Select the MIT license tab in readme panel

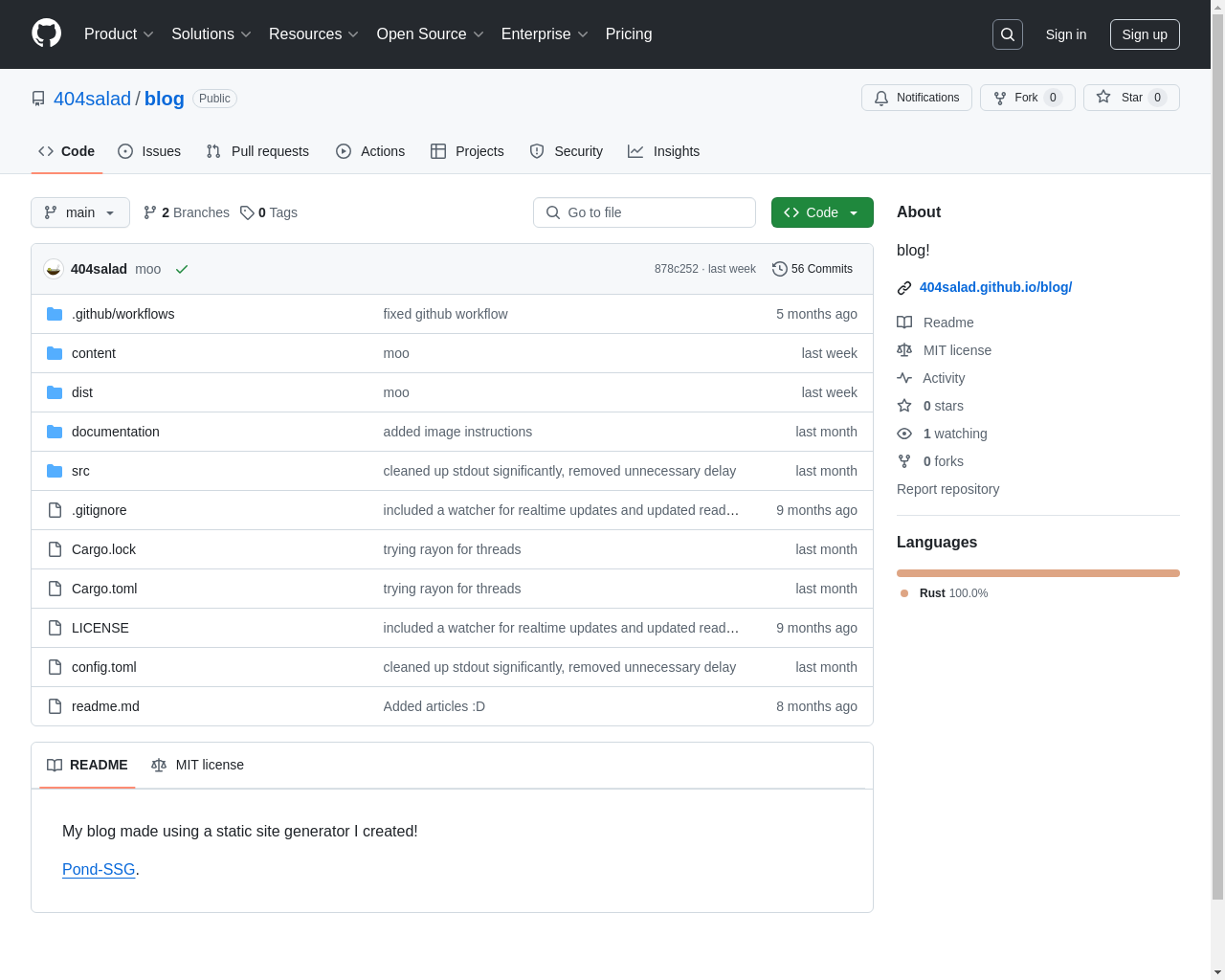coord(198,765)
